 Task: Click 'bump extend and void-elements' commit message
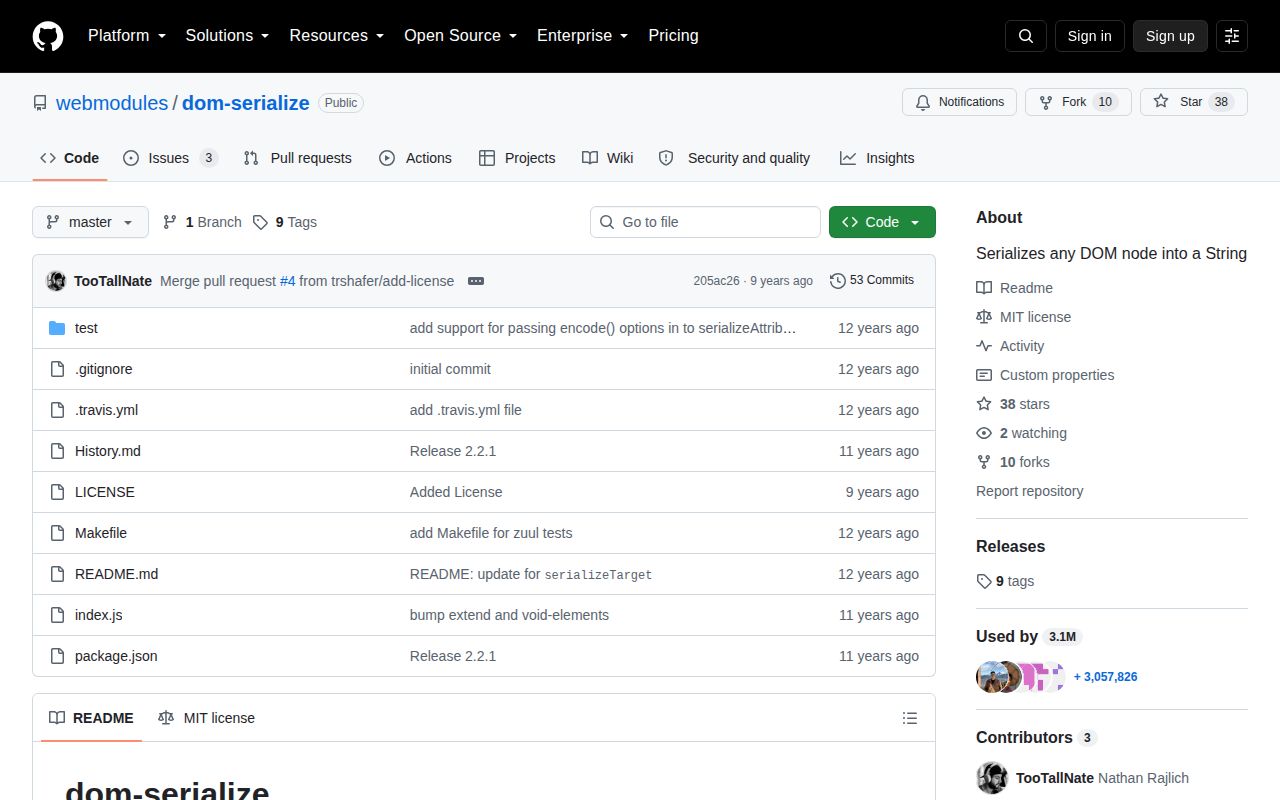pyautogui.click(x=509, y=615)
